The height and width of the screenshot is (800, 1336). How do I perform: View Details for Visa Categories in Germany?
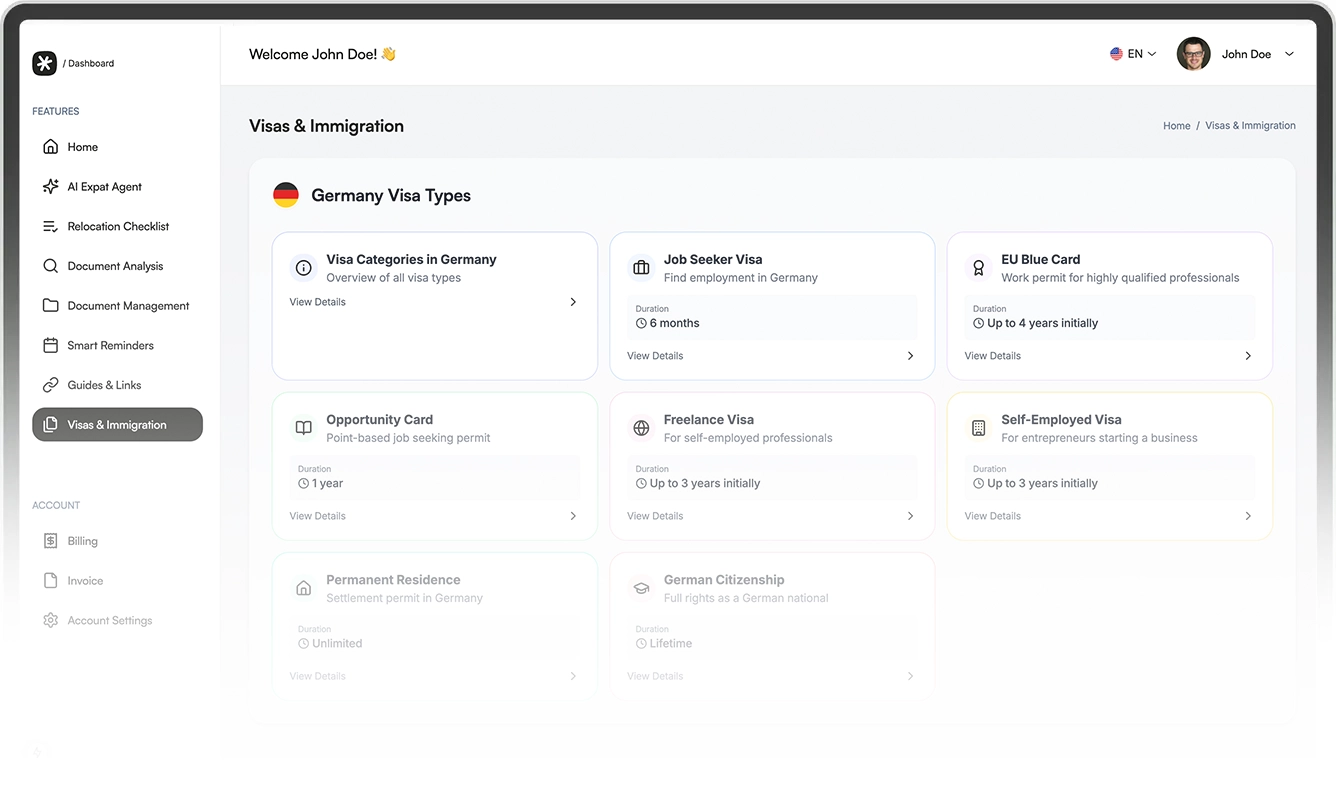[x=318, y=302]
